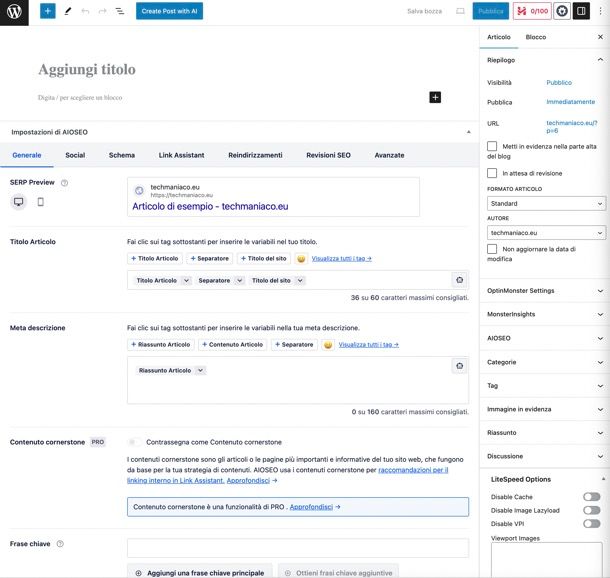Screen dimensions: 610x578
Task: Collapse the Riepilogo section
Action: coord(600,60)
